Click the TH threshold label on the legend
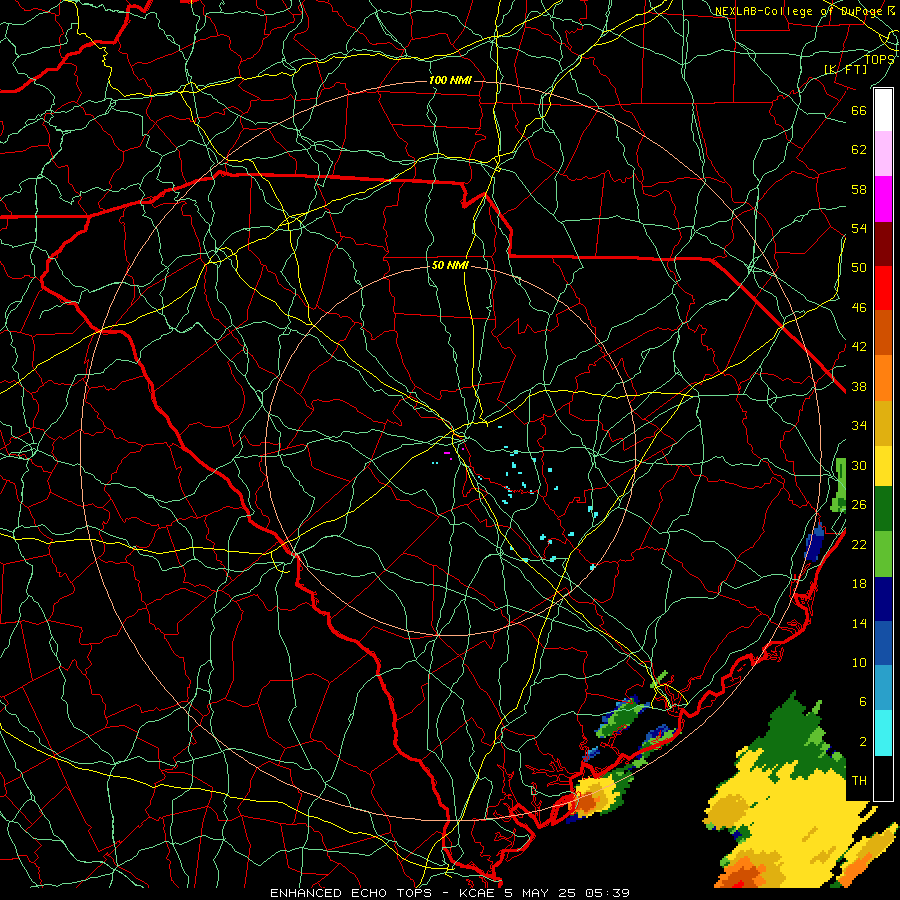Viewport: 900px width, 900px height. (x=859, y=781)
